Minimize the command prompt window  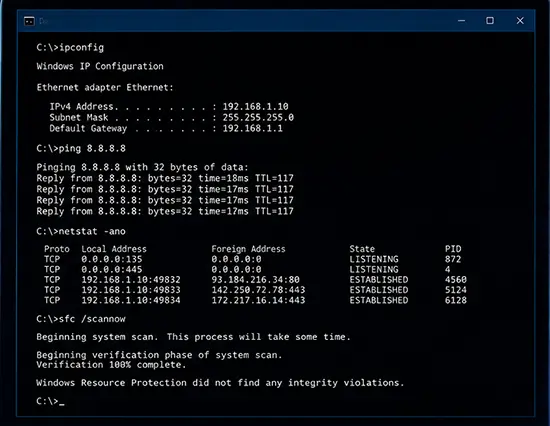pos(462,21)
